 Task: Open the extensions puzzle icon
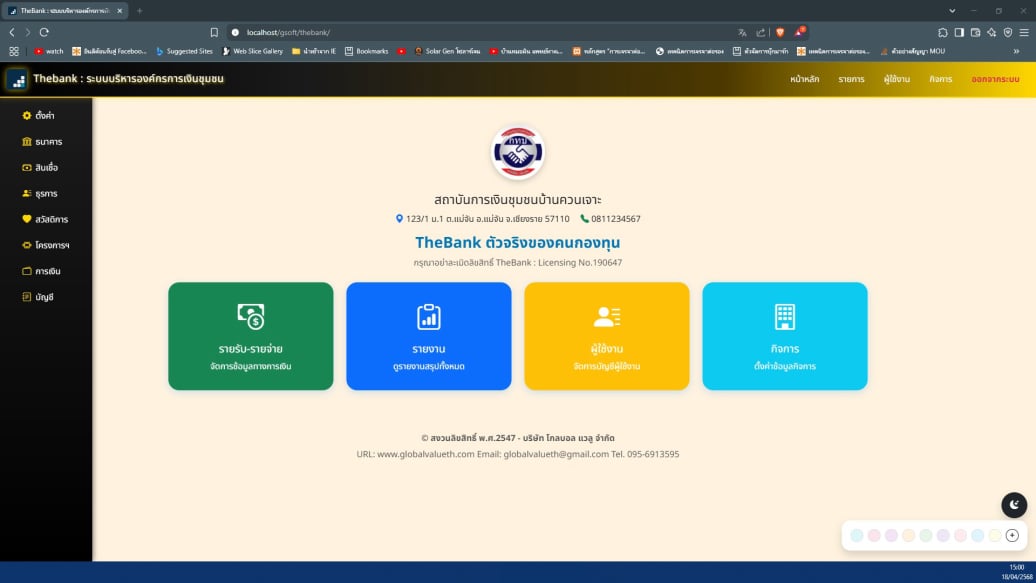click(x=943, y=32)
